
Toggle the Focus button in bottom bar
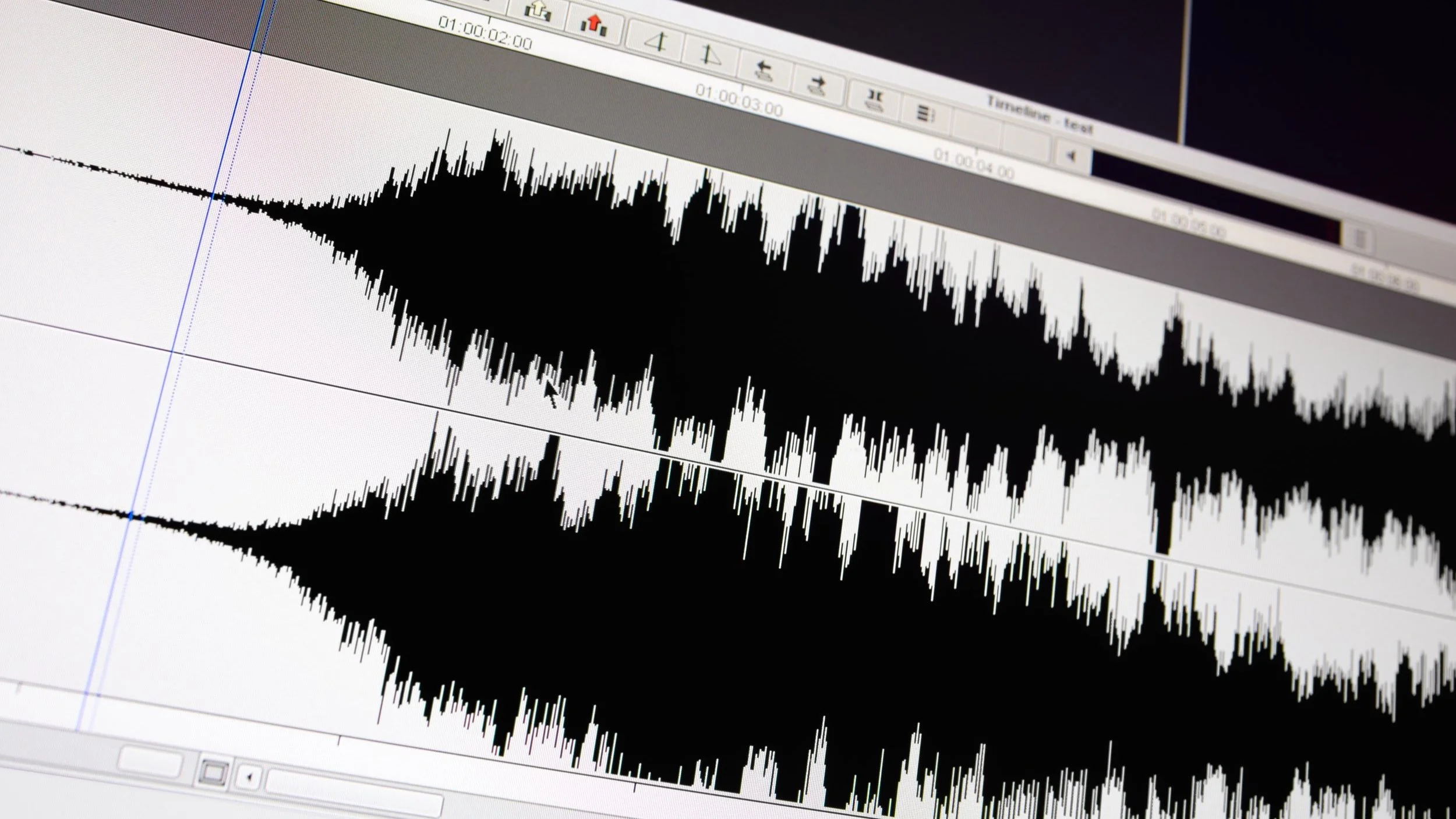pyautogui.click(x=213, y=773)
